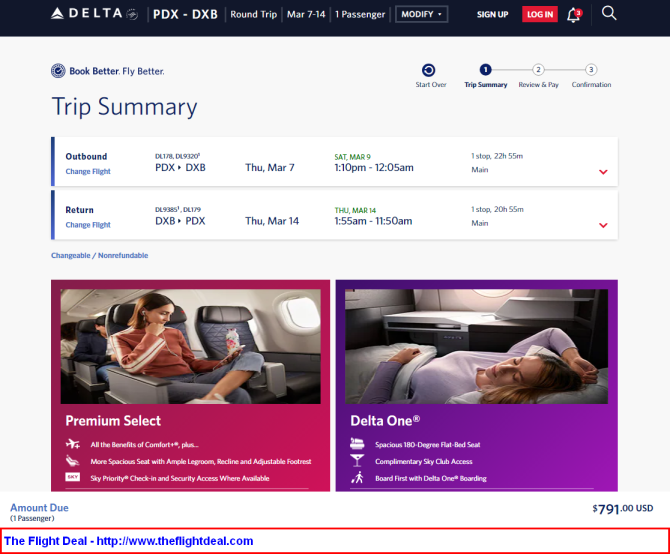Click the LOG IN button

pos(540,15)
